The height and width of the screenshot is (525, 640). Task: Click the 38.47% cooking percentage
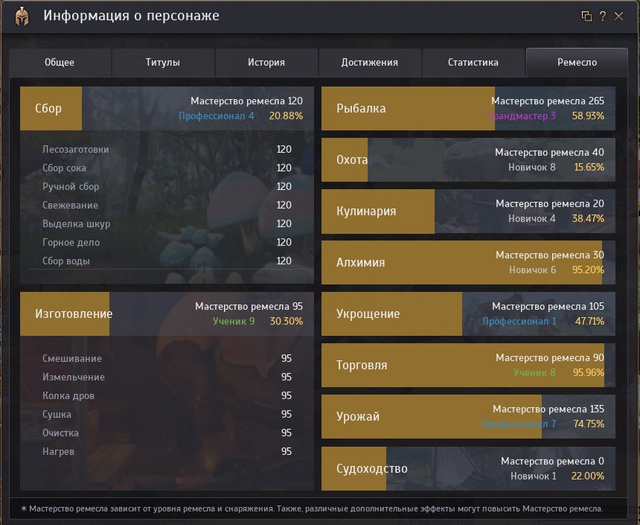point(588,219)
